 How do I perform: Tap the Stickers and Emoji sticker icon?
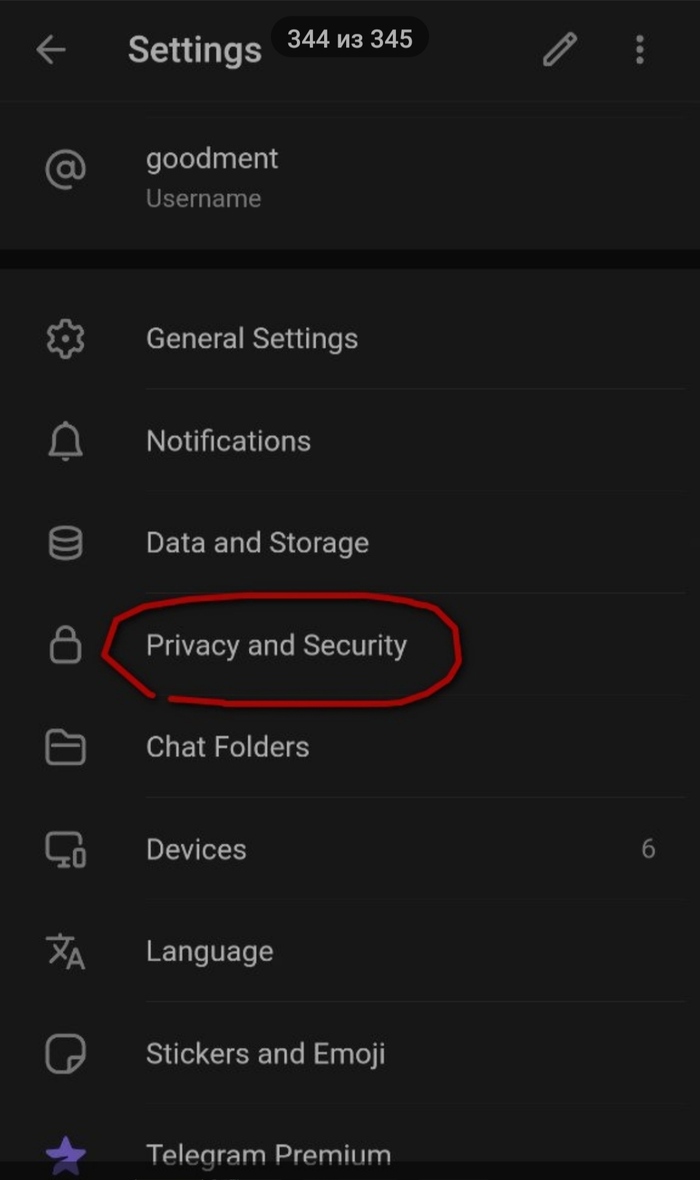pyautogui.click(x=66, y=1053)
